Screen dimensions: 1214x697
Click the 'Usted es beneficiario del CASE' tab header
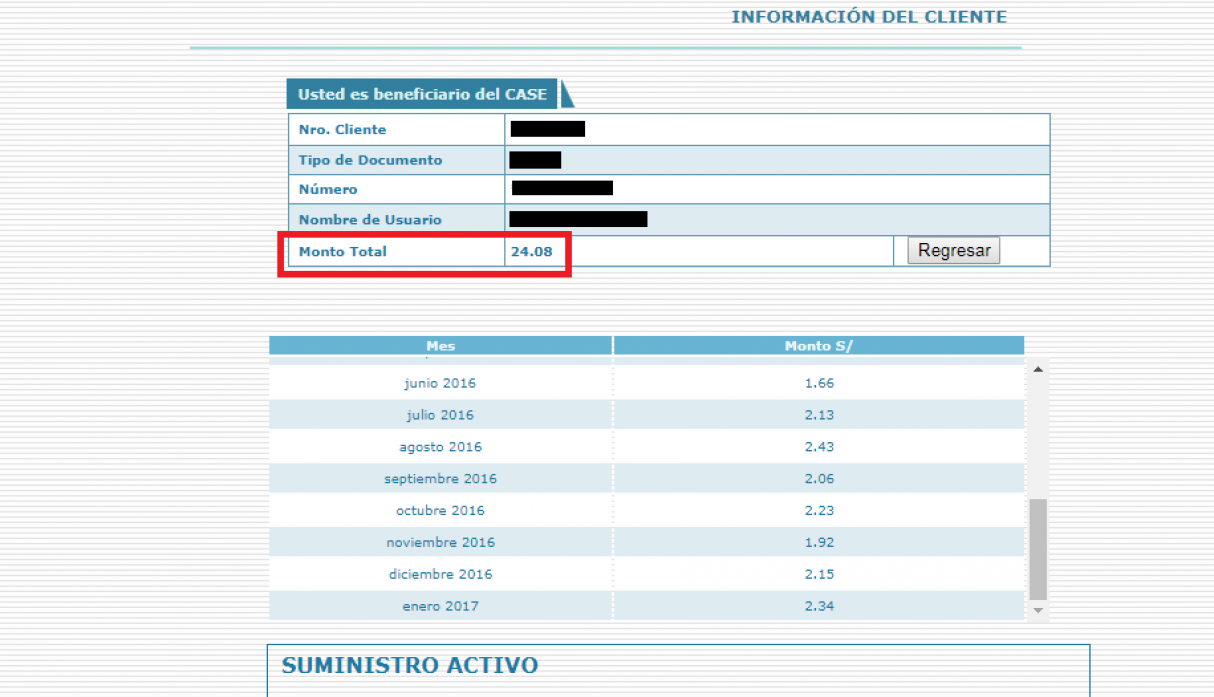423,94
